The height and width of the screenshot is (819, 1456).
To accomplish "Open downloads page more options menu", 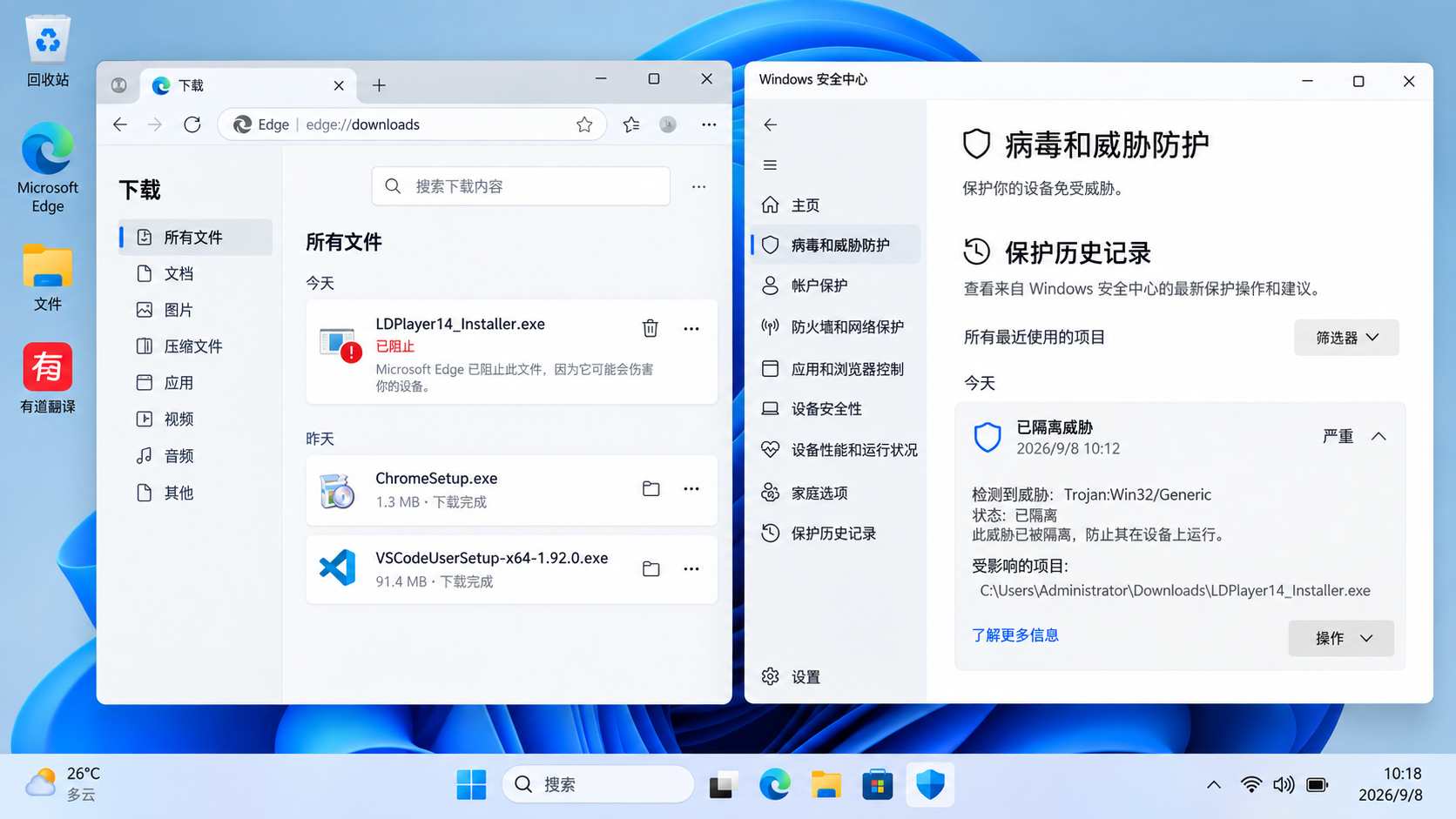I will pos(698,186).
